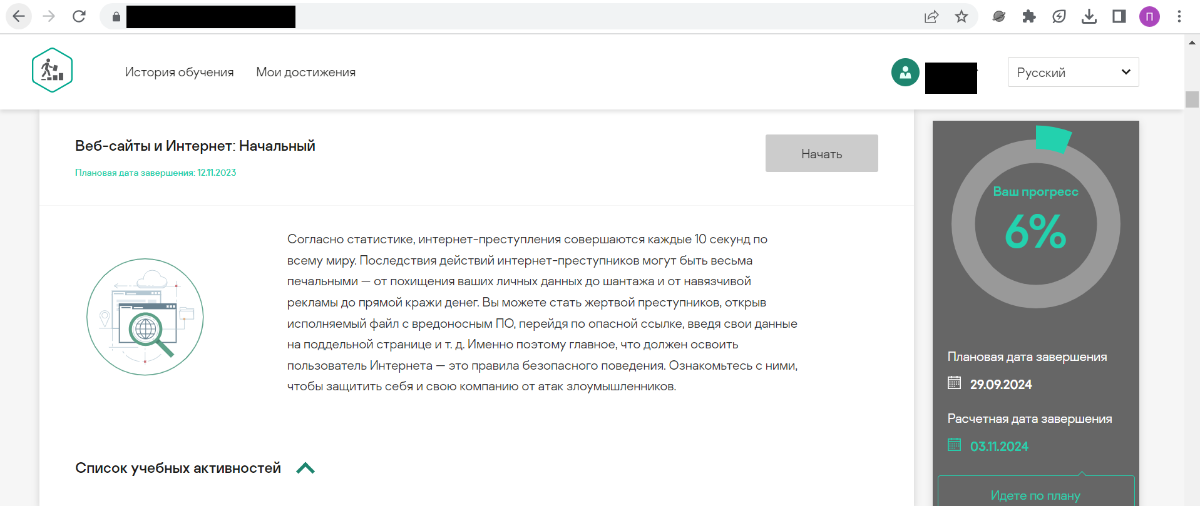Click the training platform home logo
Image resolution: width=1200 pixels, height=506 pixels.
point(52,71)
